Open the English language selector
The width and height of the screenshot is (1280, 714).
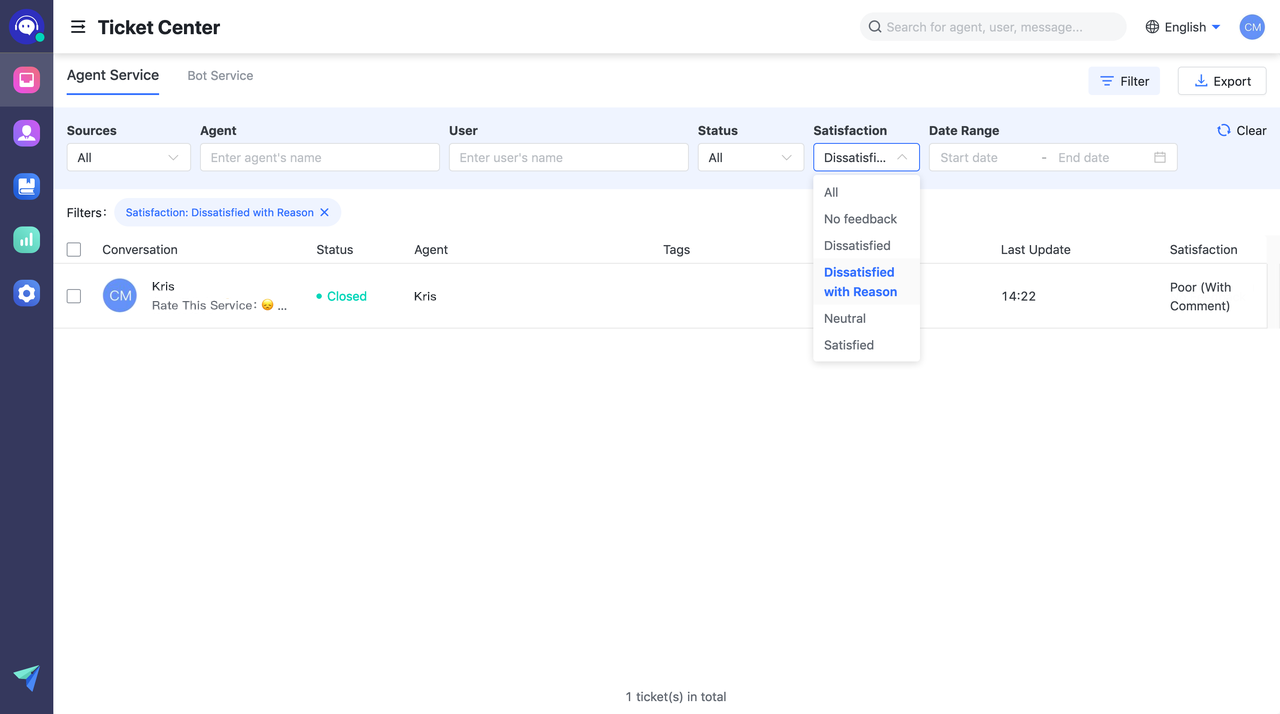tap(1183, 27)
